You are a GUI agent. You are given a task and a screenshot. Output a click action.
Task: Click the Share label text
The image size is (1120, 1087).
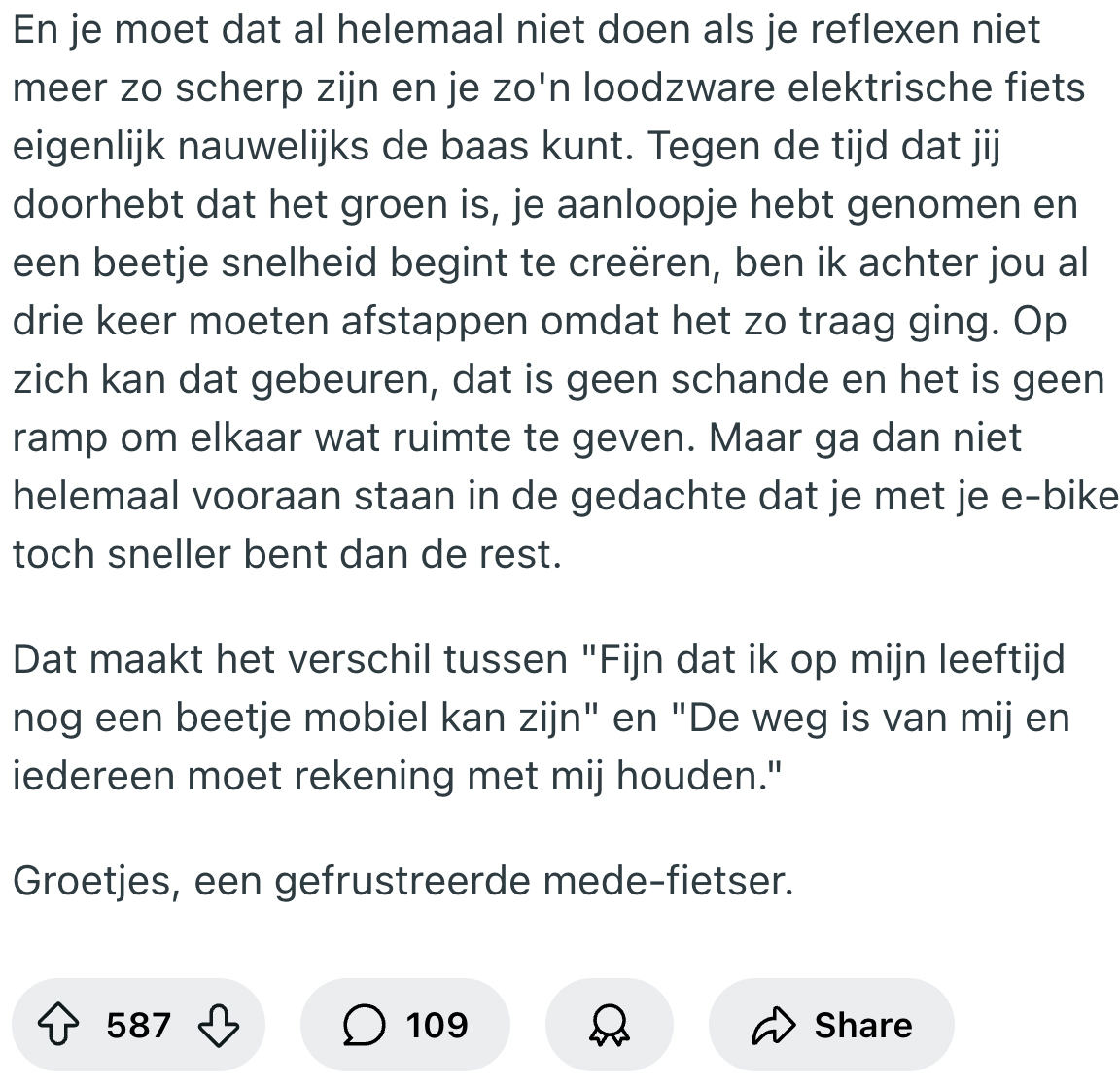[863, 1026]
